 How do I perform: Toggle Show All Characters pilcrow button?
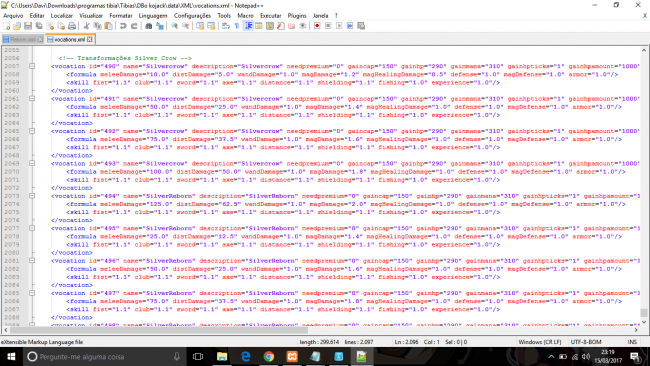tap(237, 26)
